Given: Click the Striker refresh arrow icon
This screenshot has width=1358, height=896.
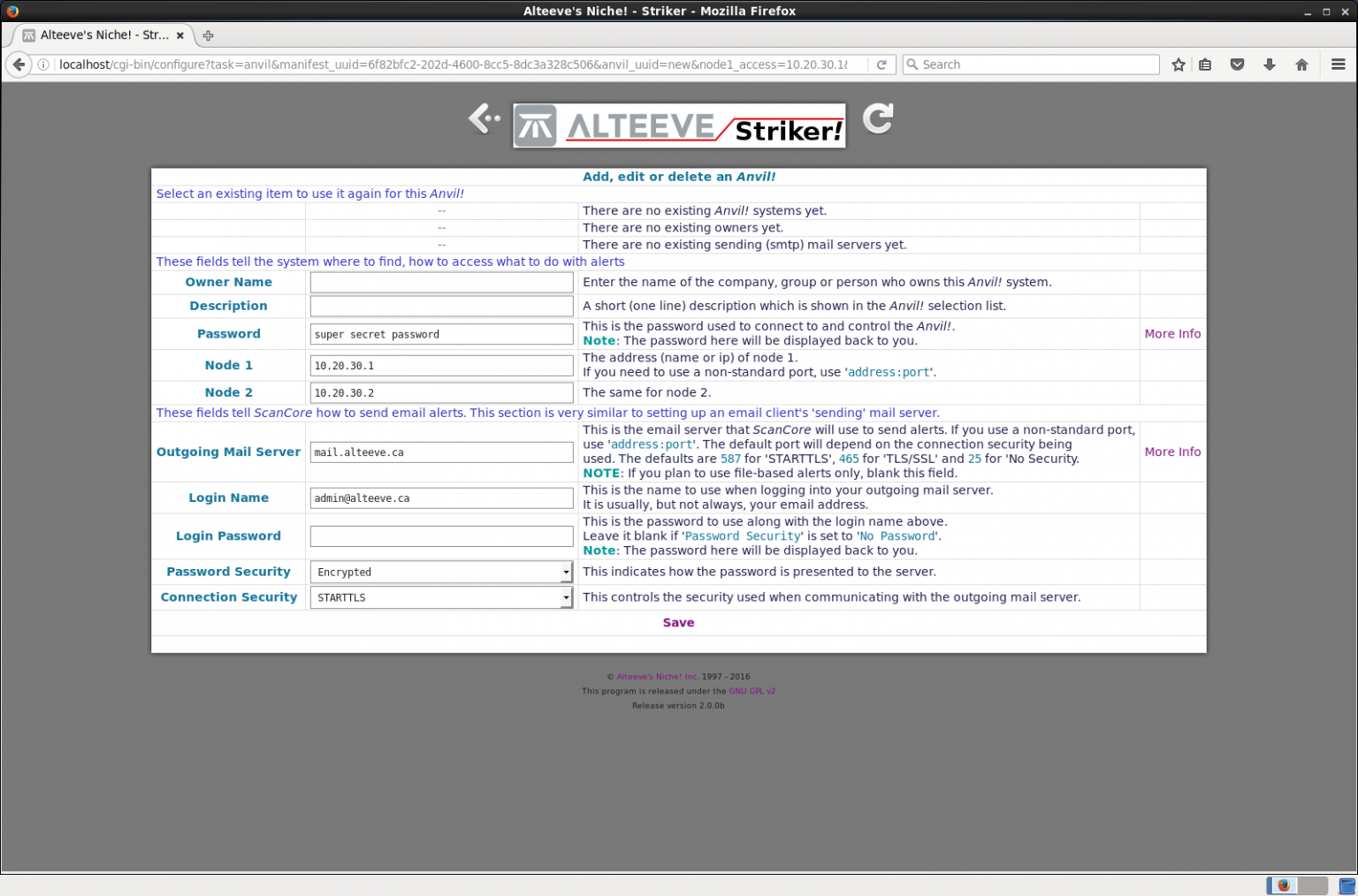Looking at the screenshot, I should pos(877,118).
